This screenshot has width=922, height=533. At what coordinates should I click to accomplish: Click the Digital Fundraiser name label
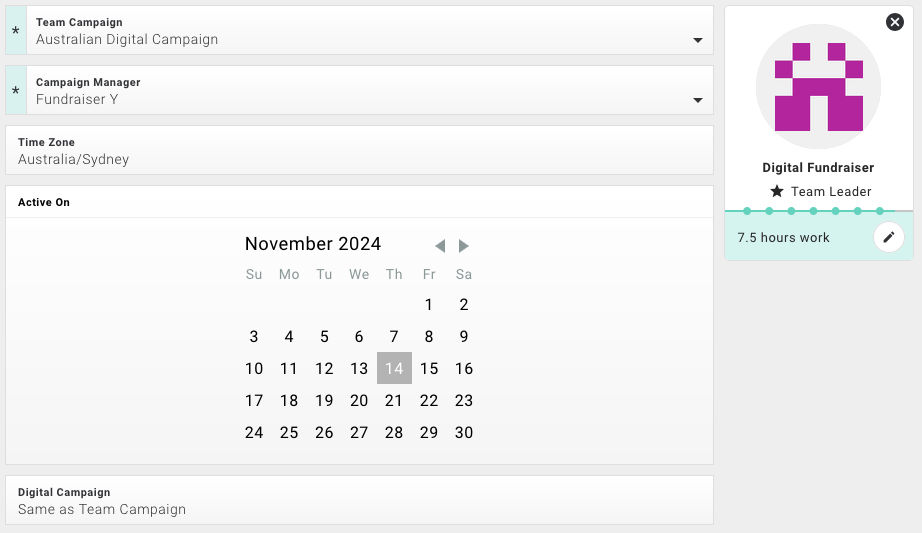[x=818, y=168]
